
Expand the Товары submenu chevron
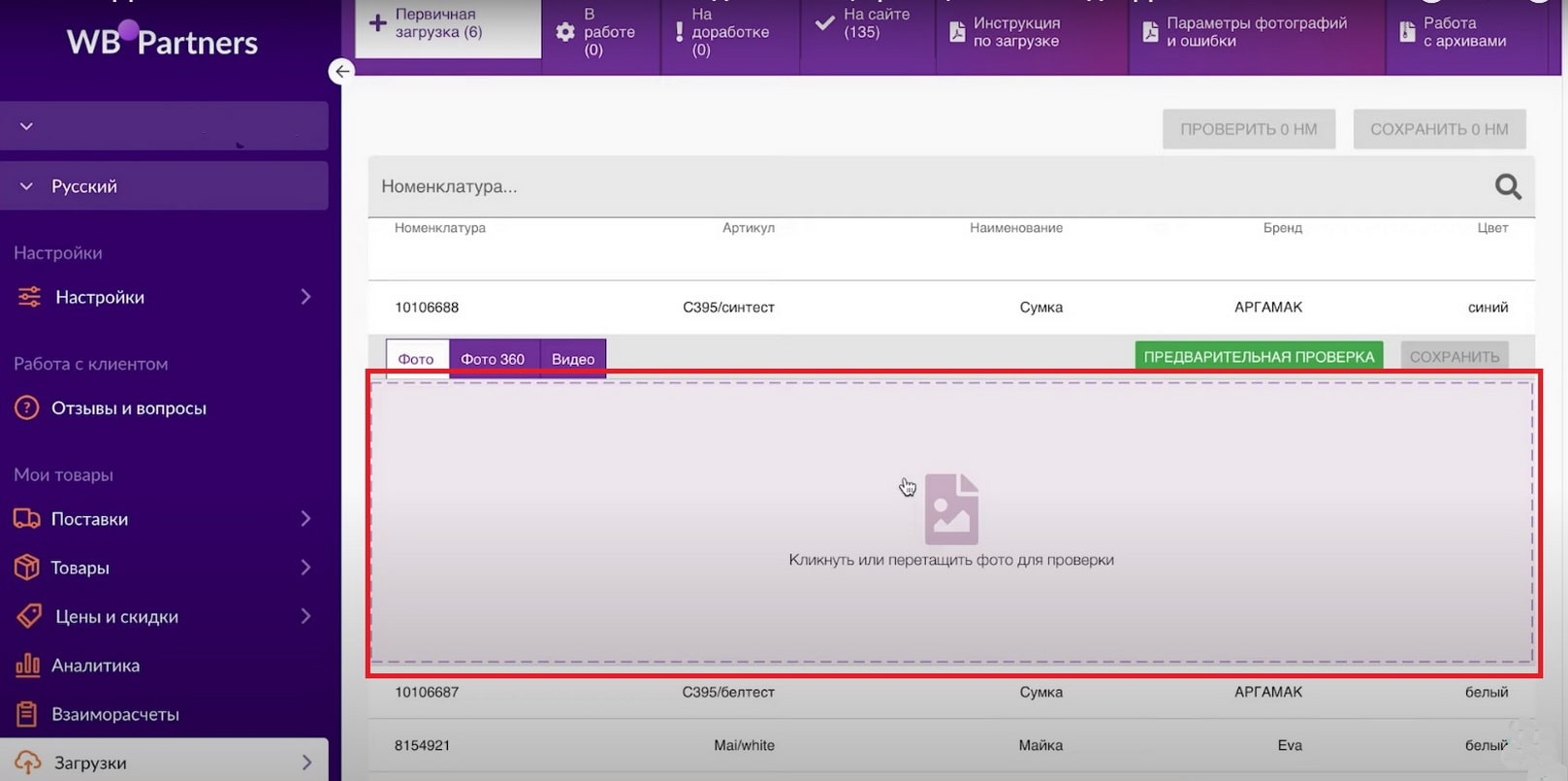click(305, 567)
